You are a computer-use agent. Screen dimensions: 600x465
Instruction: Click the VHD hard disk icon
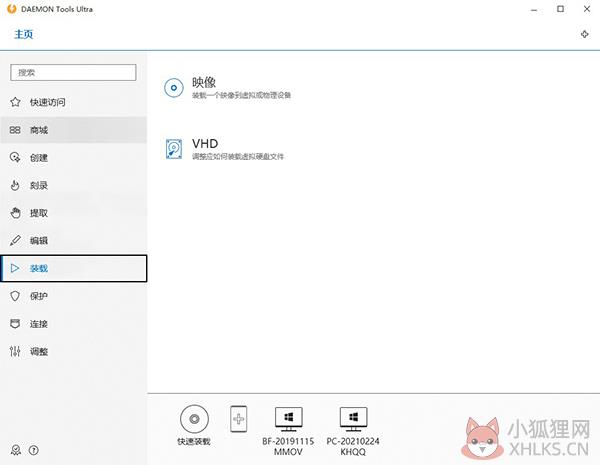tap(174, 149)
